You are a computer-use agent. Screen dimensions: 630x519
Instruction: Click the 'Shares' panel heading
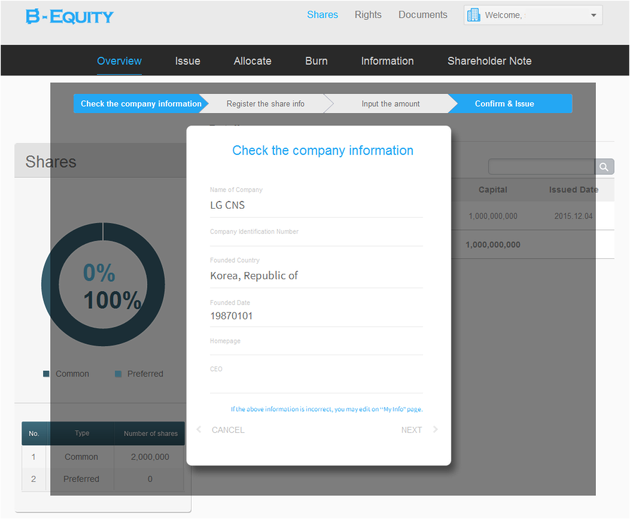pyautogui.click(x=51, y=162)
